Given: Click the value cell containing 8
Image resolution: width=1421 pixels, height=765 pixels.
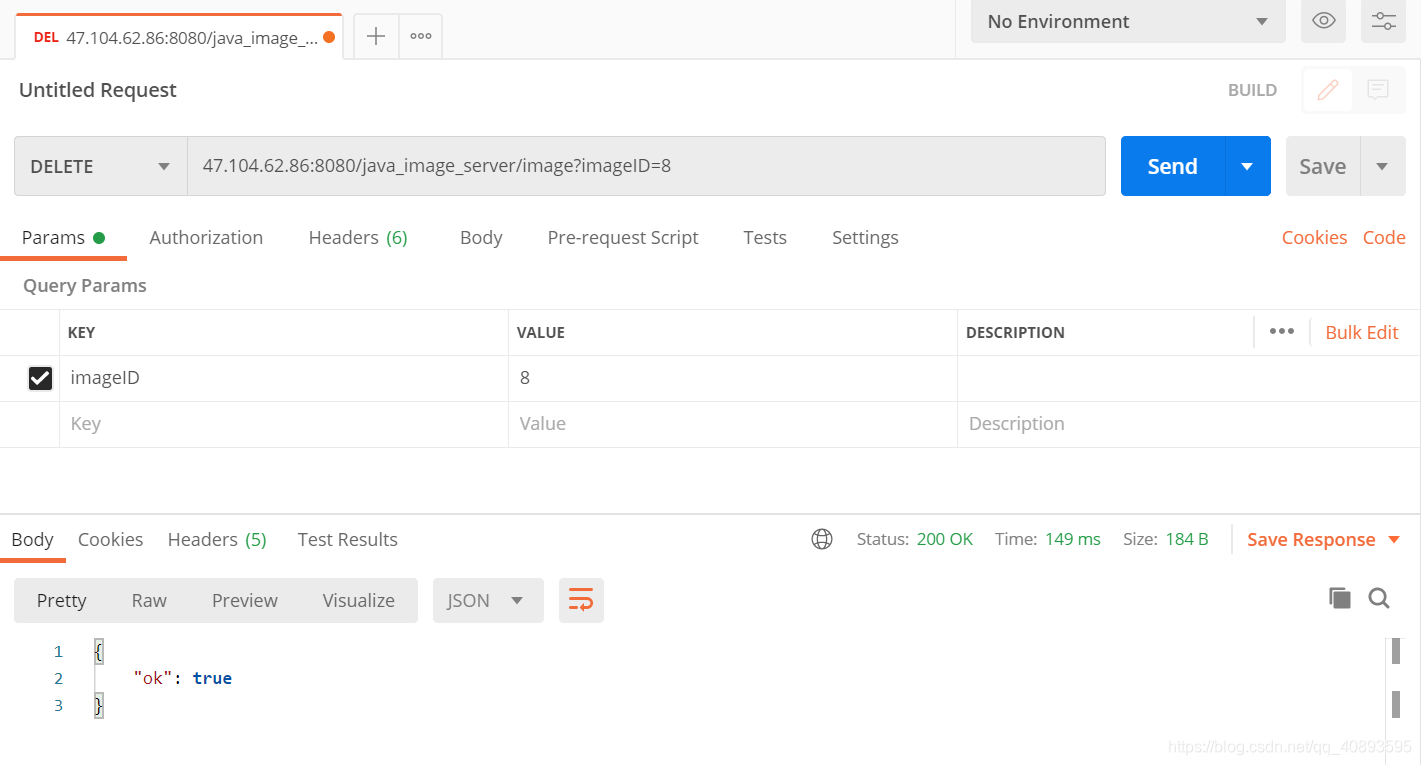Looking at the screenshot, I should point(733,378).
